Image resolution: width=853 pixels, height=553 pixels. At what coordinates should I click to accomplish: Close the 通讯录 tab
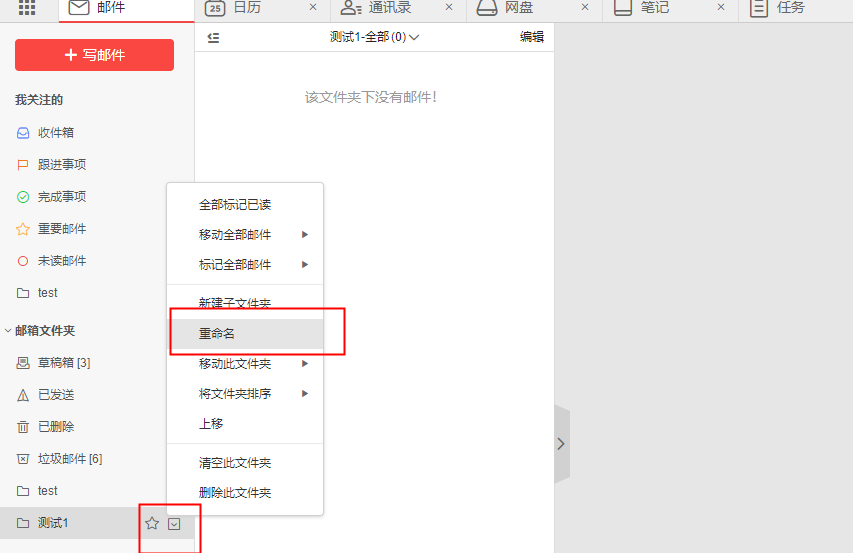[x=448, y=8]
